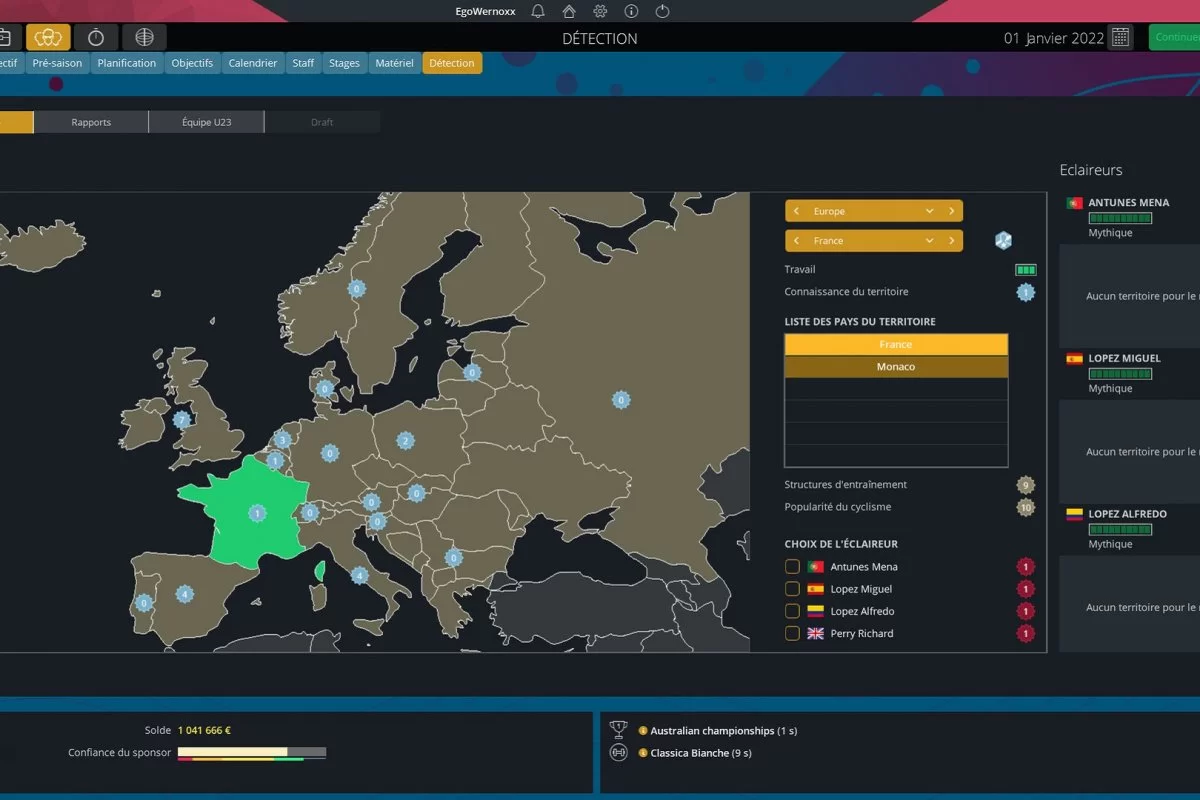Click the blue territory icon beside France
Viewport: 1200px width, 800px height.
point(1003,240)
